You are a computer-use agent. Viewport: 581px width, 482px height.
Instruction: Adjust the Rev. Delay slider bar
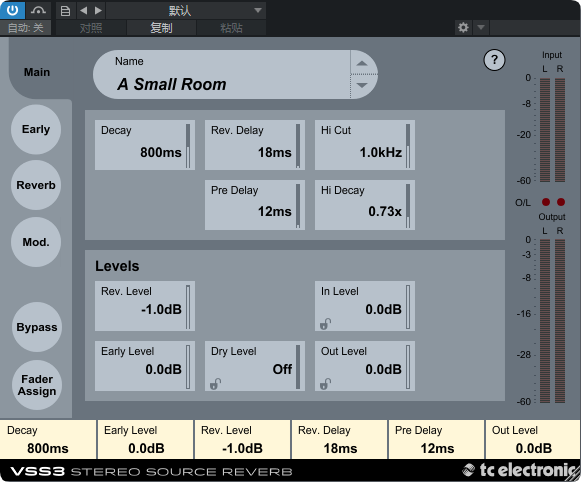(298, 146)
